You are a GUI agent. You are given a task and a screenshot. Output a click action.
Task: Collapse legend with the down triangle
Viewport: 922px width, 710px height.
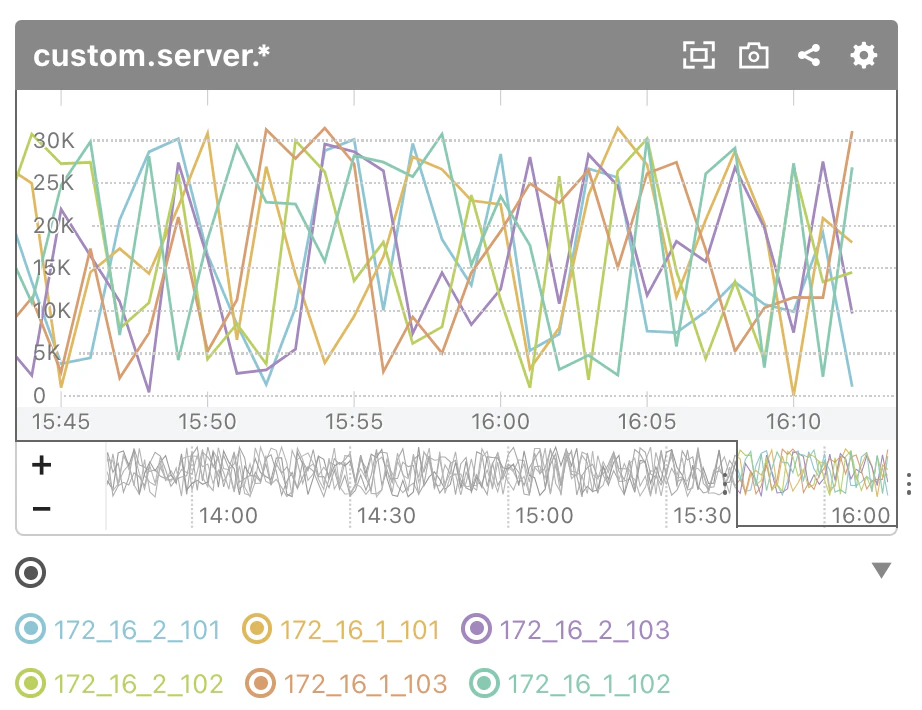(x=881, y=570)
